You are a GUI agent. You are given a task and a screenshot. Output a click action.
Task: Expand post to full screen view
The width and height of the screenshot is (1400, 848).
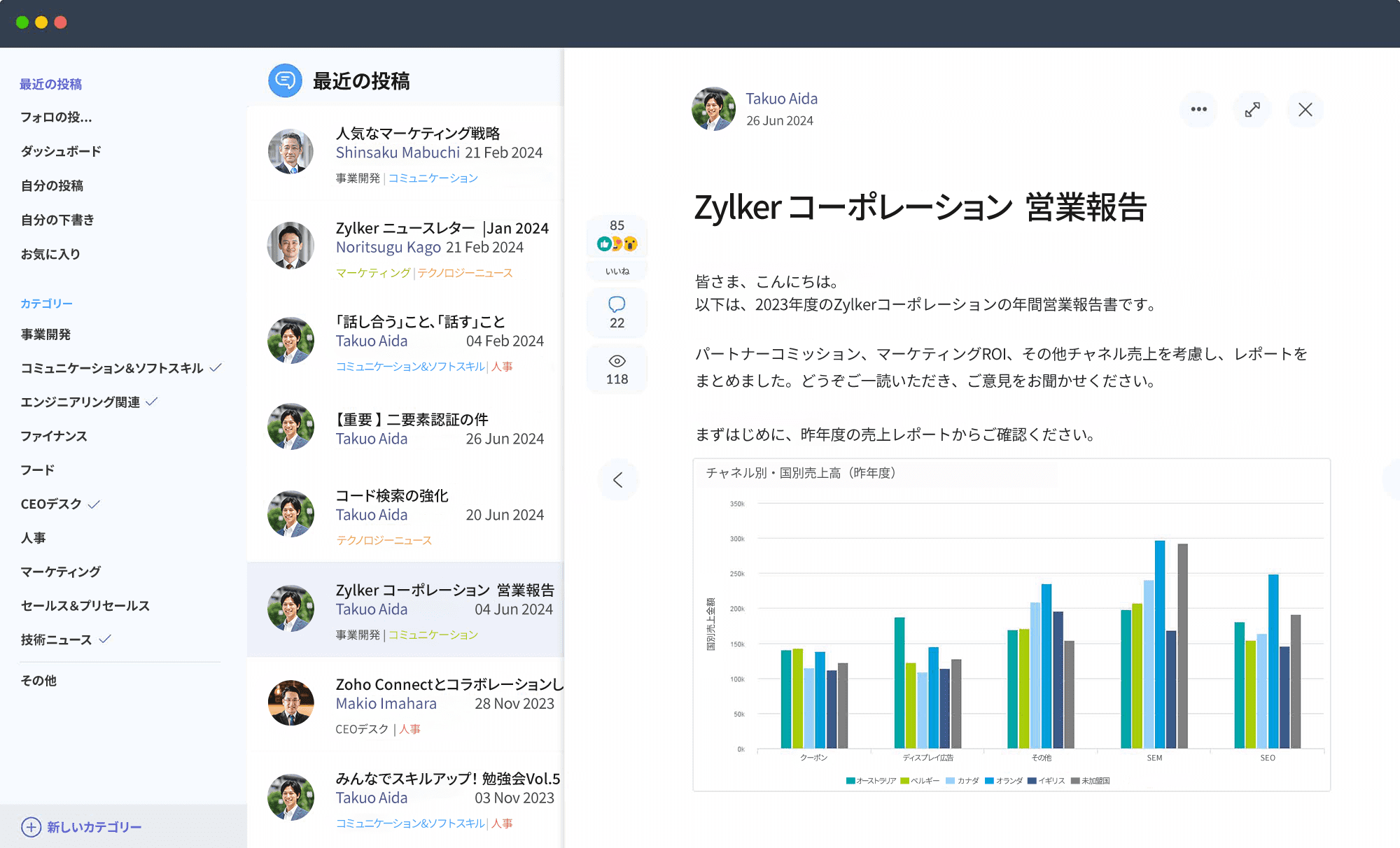(1252, 109)
